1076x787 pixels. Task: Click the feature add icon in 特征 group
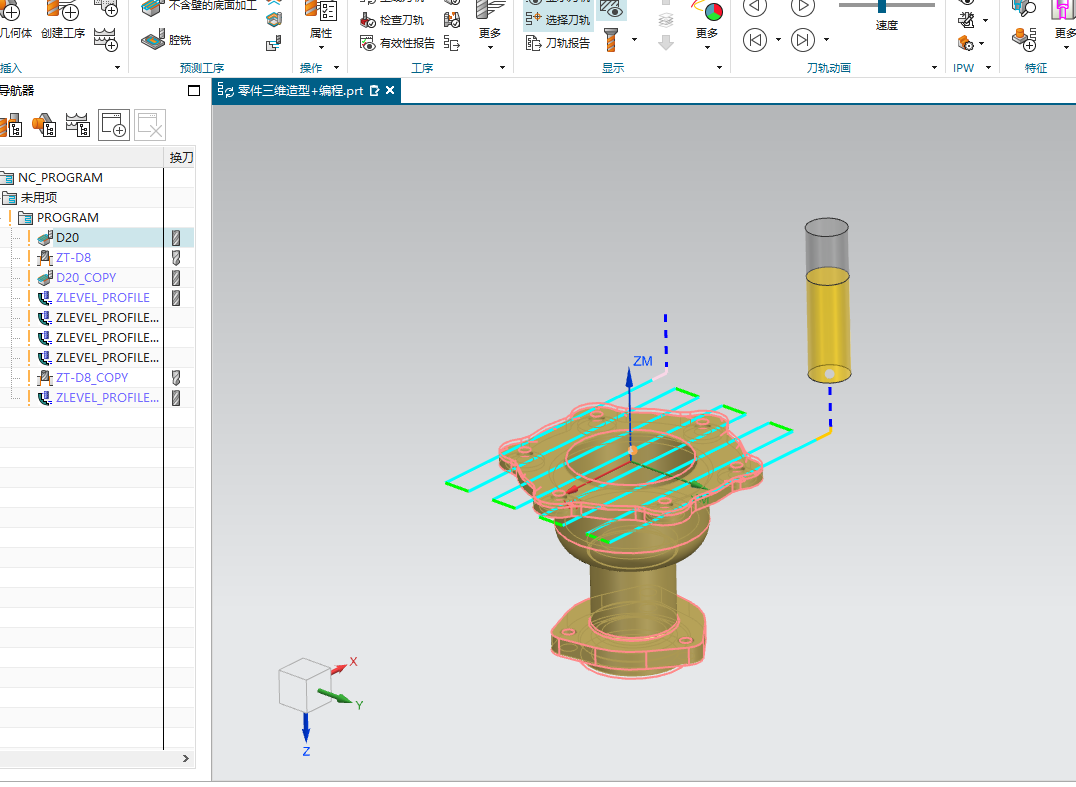[1025, 40]
